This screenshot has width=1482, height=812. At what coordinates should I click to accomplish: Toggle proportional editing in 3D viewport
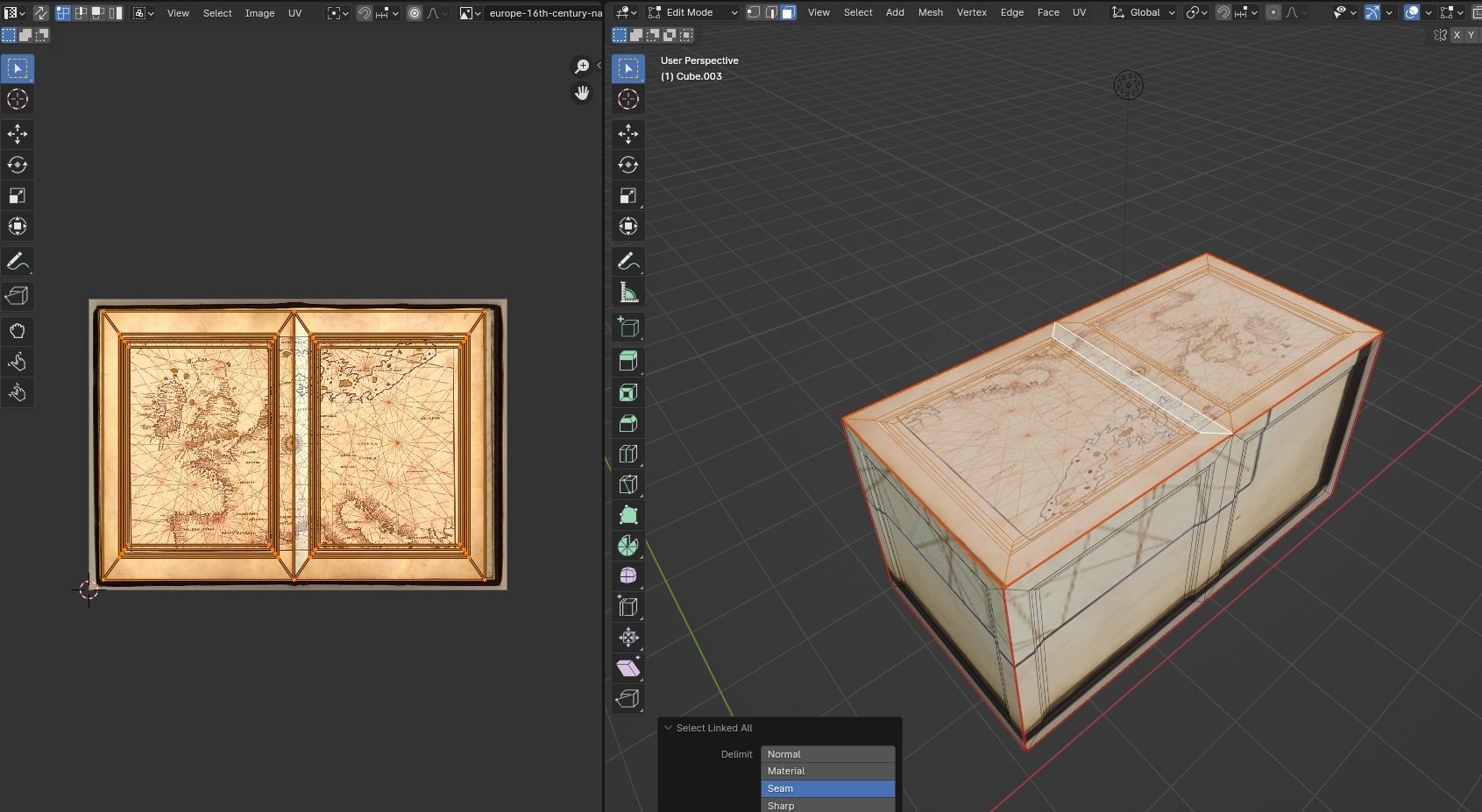point(1273,12)
